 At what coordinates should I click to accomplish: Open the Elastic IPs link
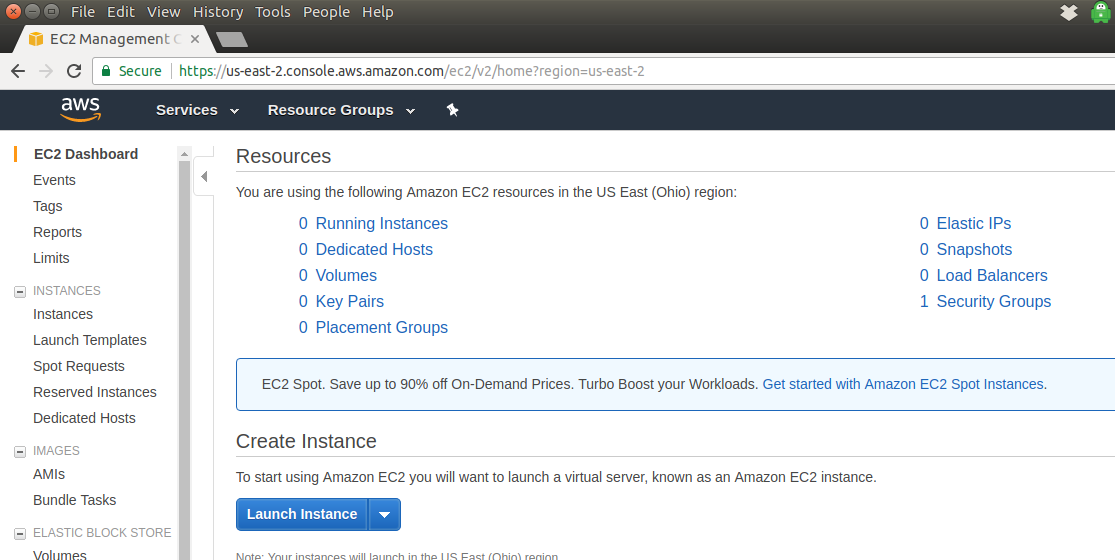[973, 223]
